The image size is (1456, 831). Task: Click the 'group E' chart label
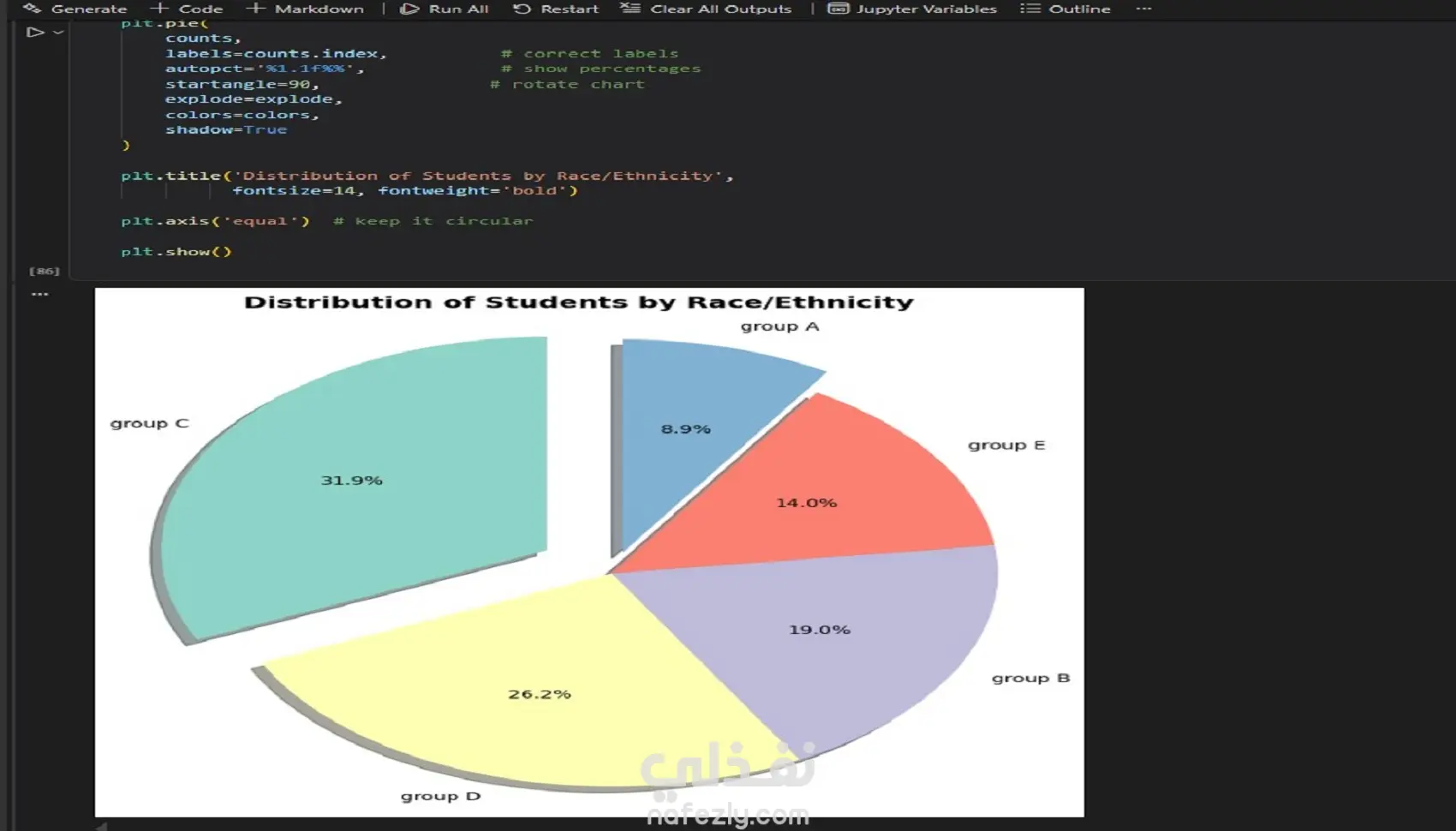1006,445
